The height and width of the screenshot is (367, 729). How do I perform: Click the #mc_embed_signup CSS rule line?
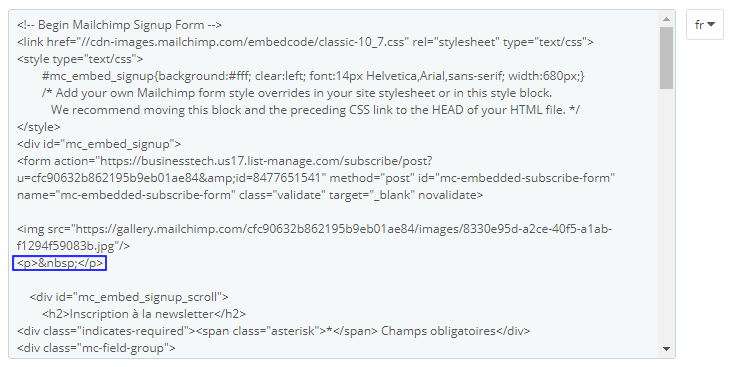coord(313,76)
